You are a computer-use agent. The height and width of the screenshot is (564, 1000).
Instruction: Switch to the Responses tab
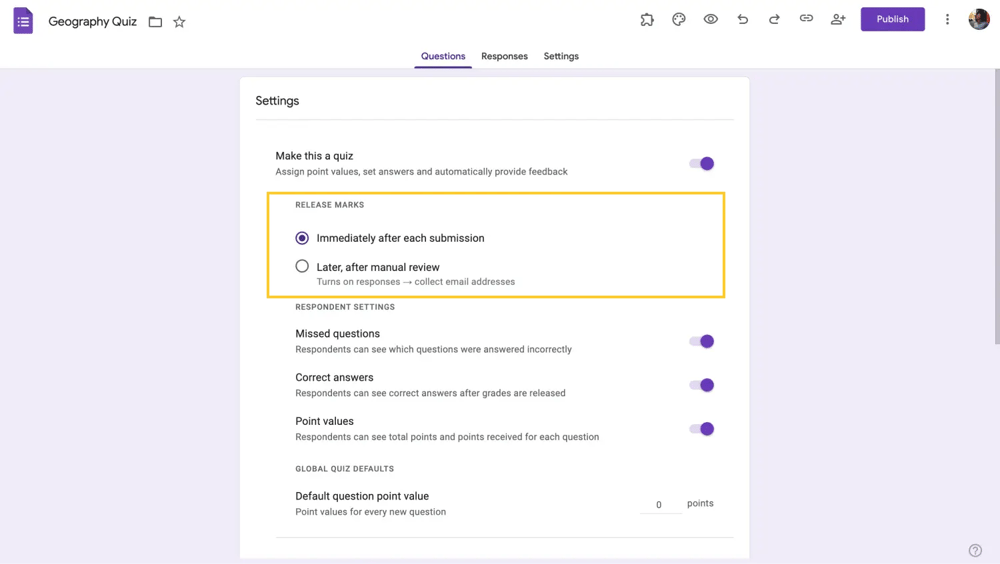coord(504,56)
